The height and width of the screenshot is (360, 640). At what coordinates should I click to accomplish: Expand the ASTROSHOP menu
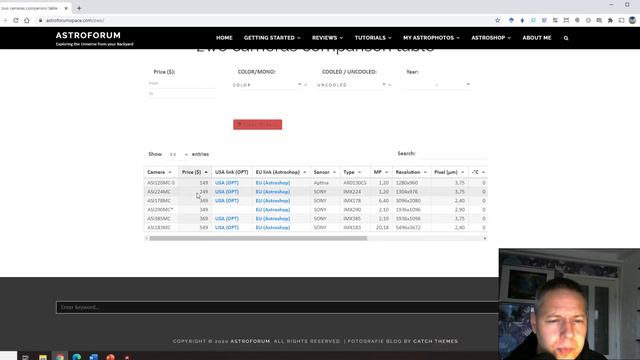point(491,38)
